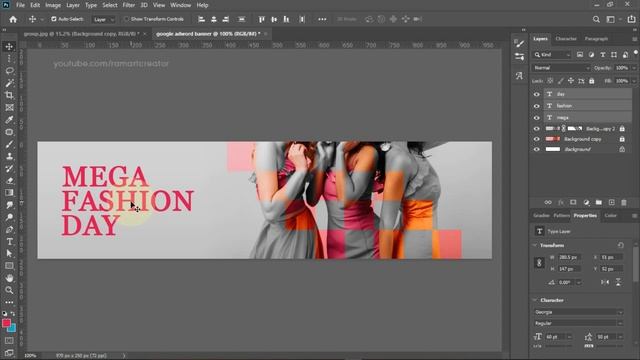Select the Move tool in the toolbox
Screen dimensions: 640x360
(x=9, y=47)
